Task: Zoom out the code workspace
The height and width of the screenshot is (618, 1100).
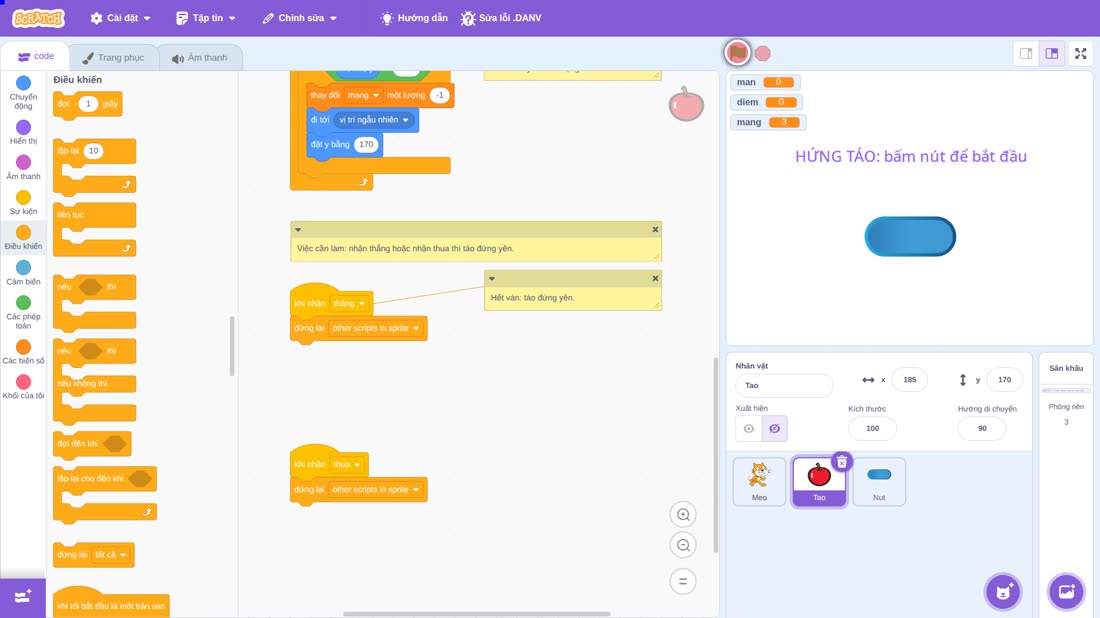Action: coord(683,545)
